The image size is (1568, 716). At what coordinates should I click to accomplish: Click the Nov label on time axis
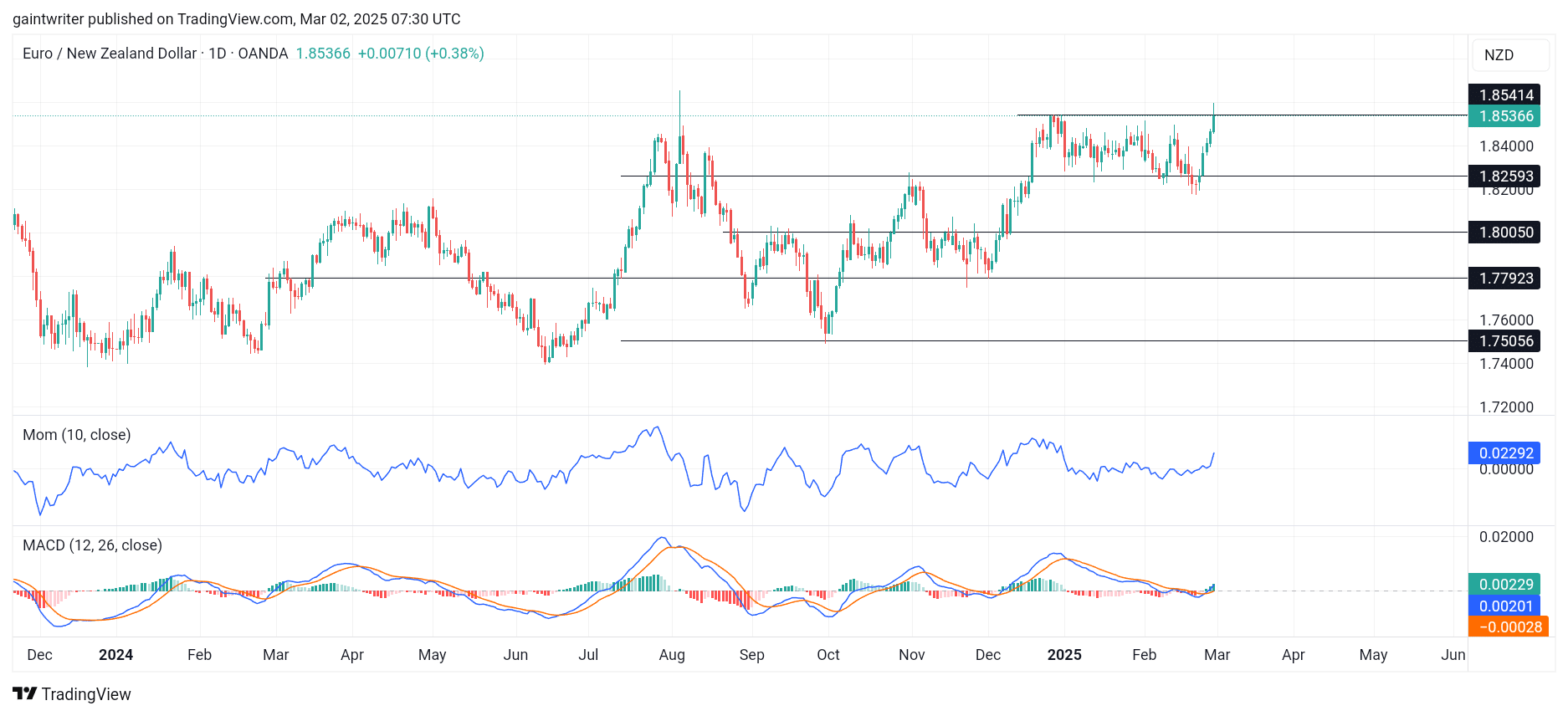pos(911,655)
